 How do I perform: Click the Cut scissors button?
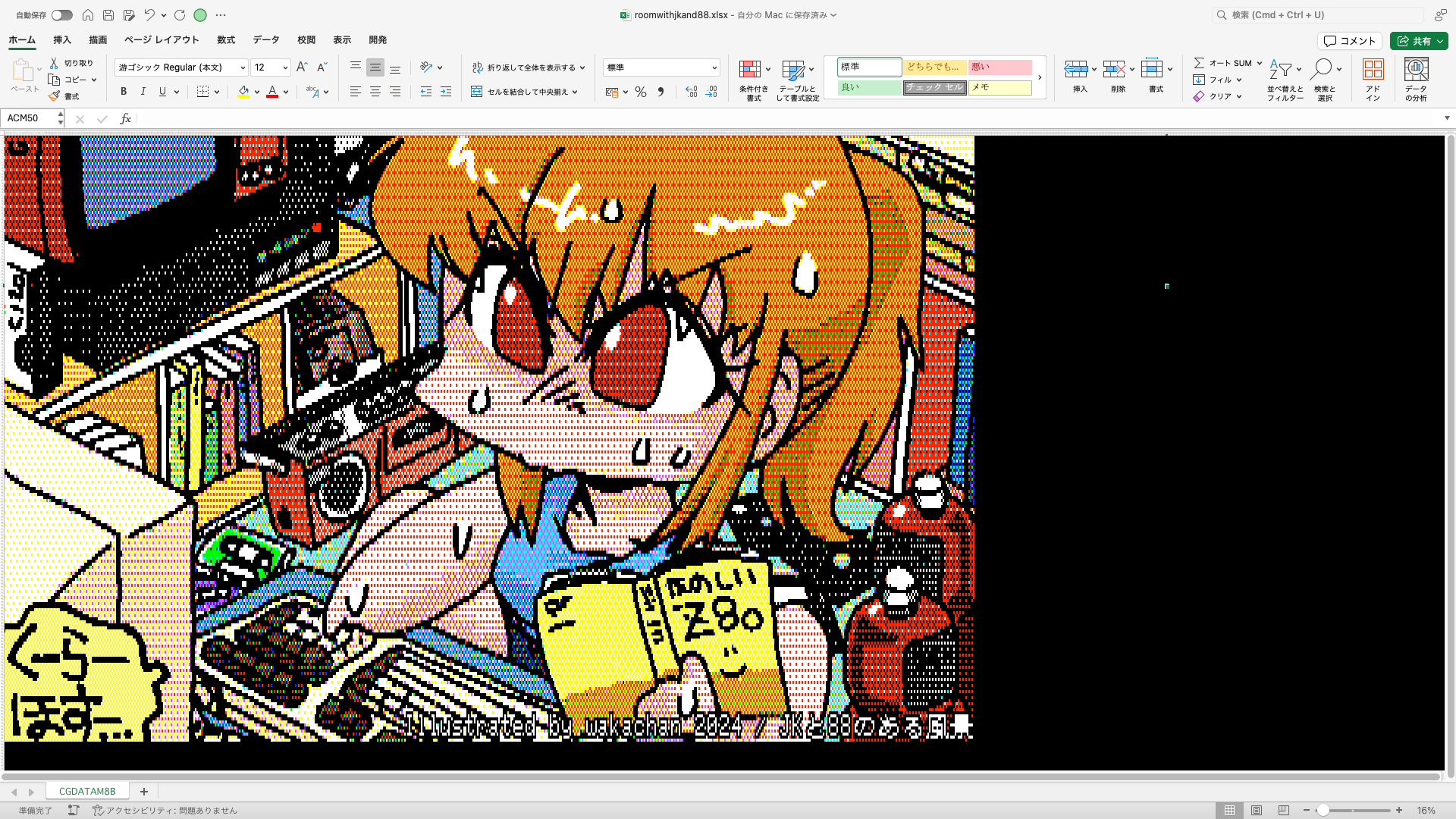[72, 63]
